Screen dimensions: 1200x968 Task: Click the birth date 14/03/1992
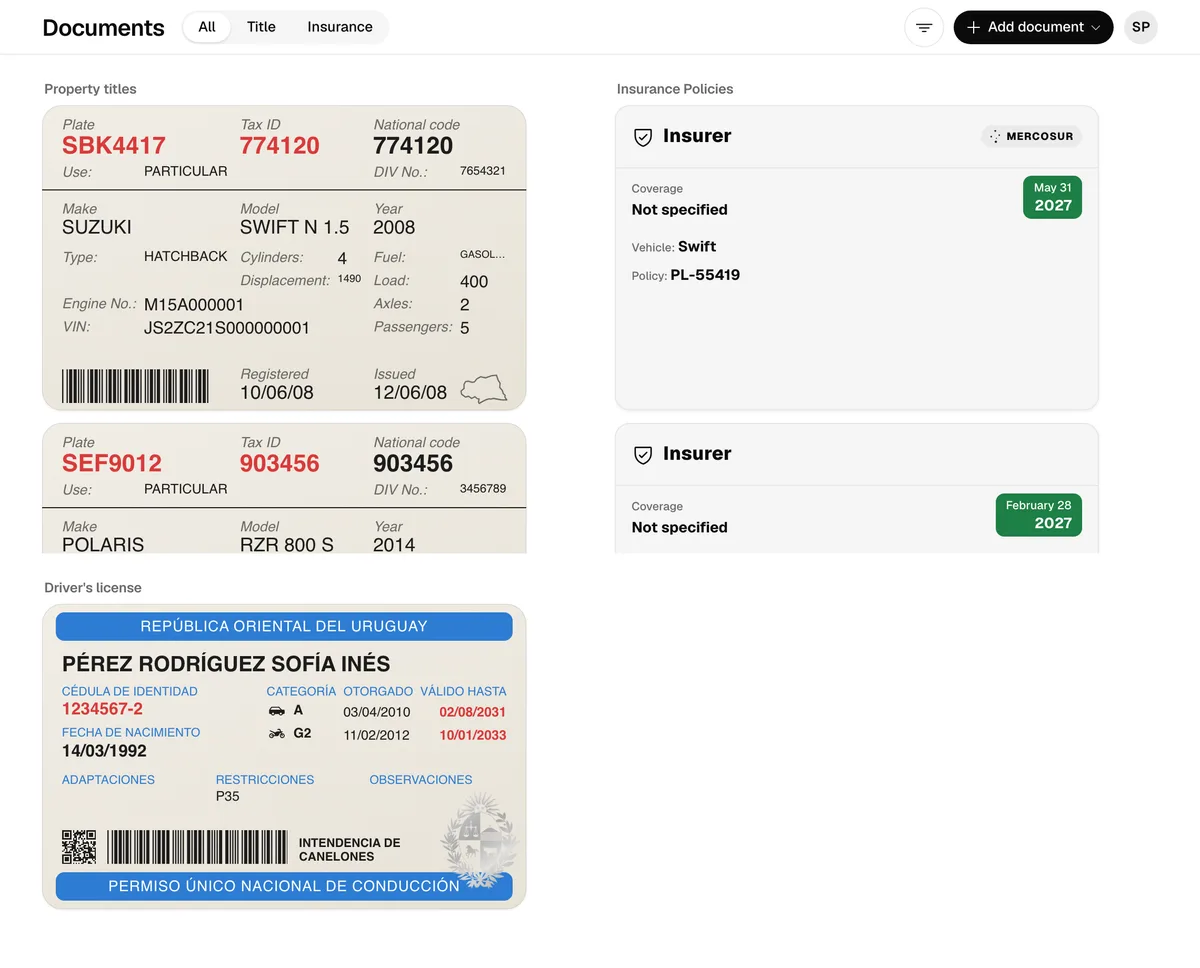click(x=104, y=751)
